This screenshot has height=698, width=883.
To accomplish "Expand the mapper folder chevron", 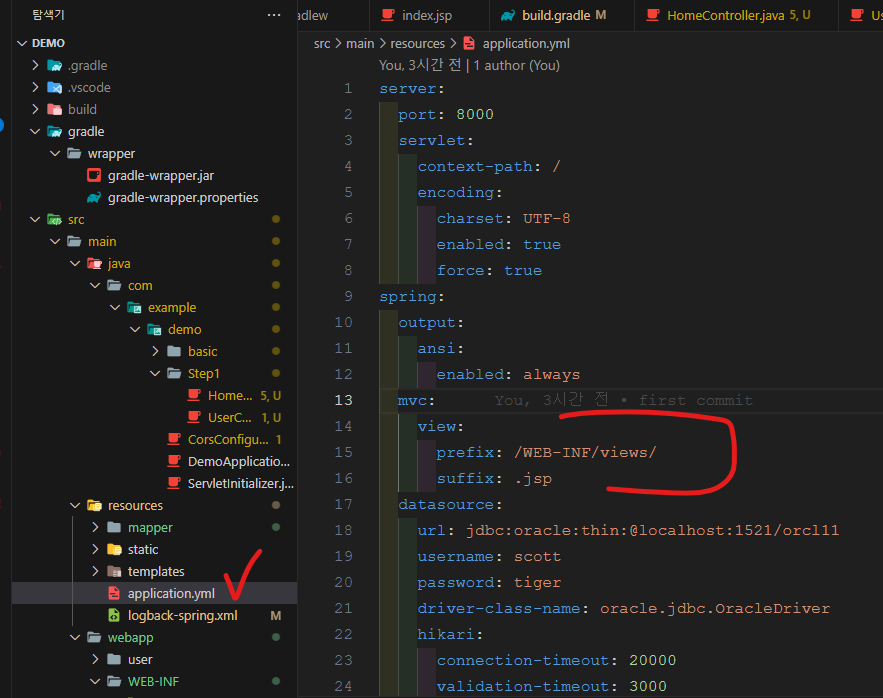I will (95, 527).
